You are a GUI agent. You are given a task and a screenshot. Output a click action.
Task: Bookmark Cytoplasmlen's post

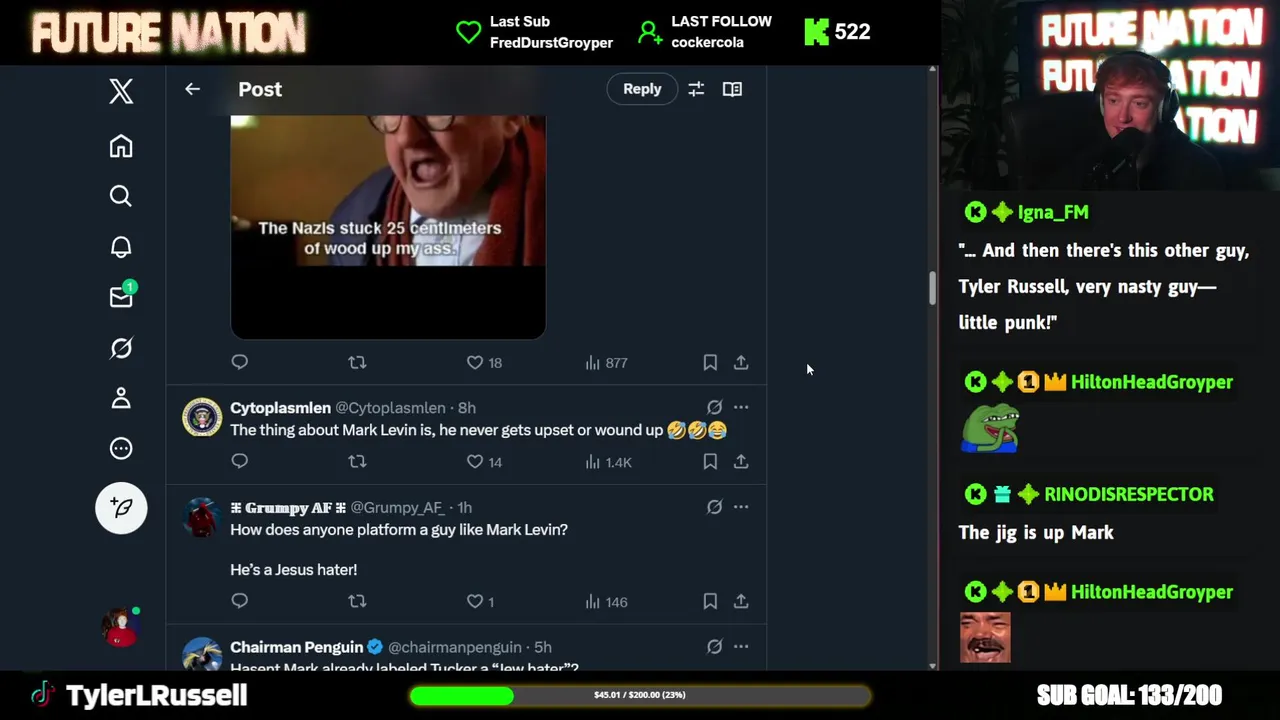pyautogui.click(x=710, y=461)
